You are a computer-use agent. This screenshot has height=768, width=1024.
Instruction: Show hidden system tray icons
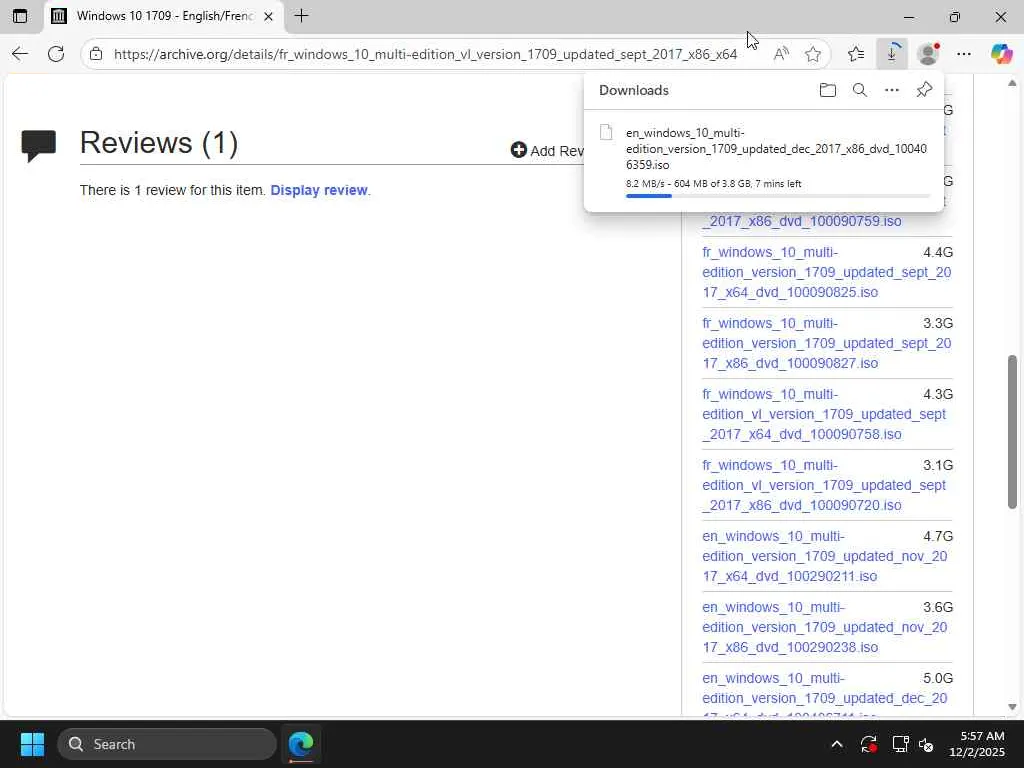[837, 744]
